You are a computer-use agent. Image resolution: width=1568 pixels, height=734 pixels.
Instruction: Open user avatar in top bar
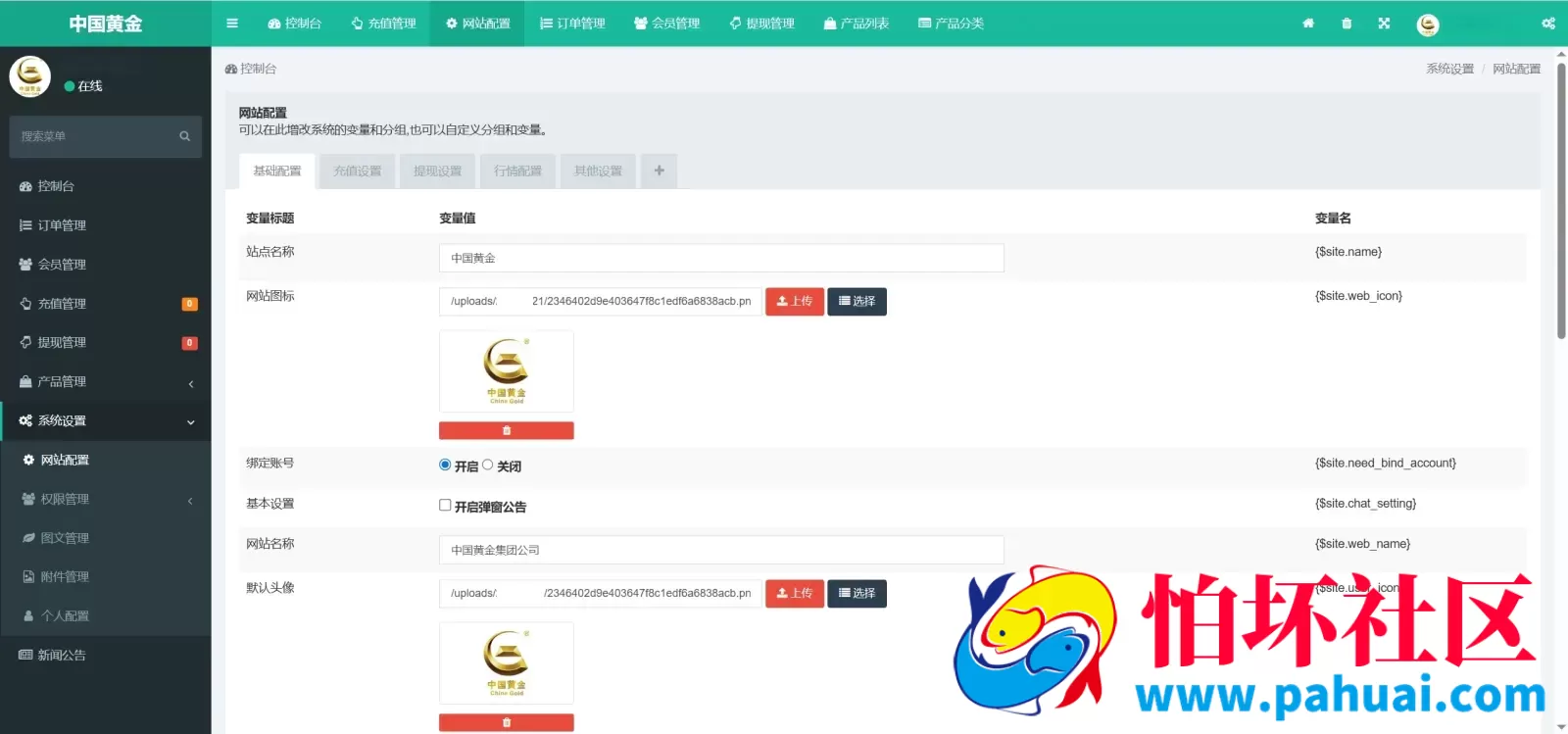coord(1428,24)
